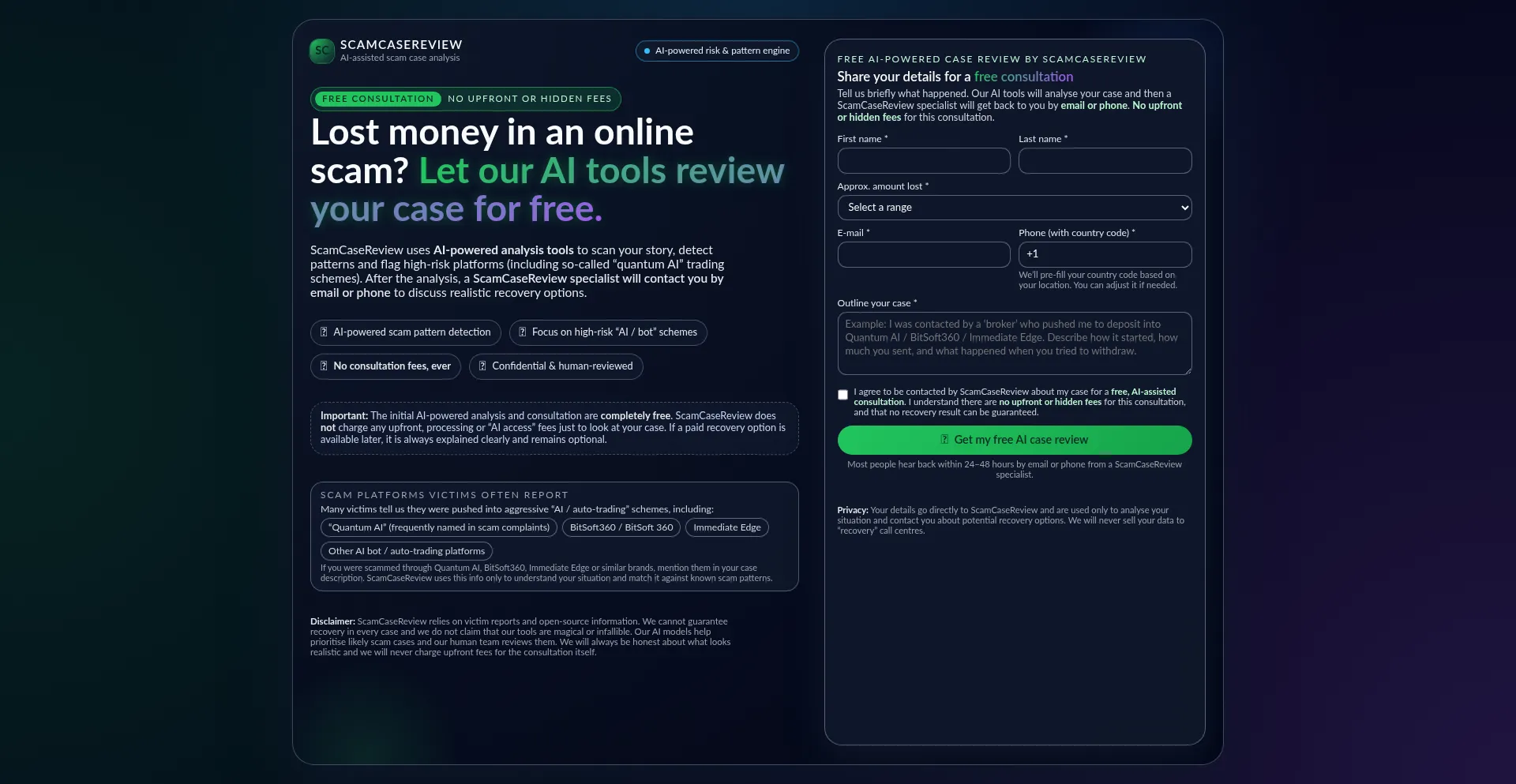Image resolution: width=1516 pixels, height=784 pixels.
Task: Select the Quantum AI platform tag
Action: pyautogui.click(x=439, y=527)
